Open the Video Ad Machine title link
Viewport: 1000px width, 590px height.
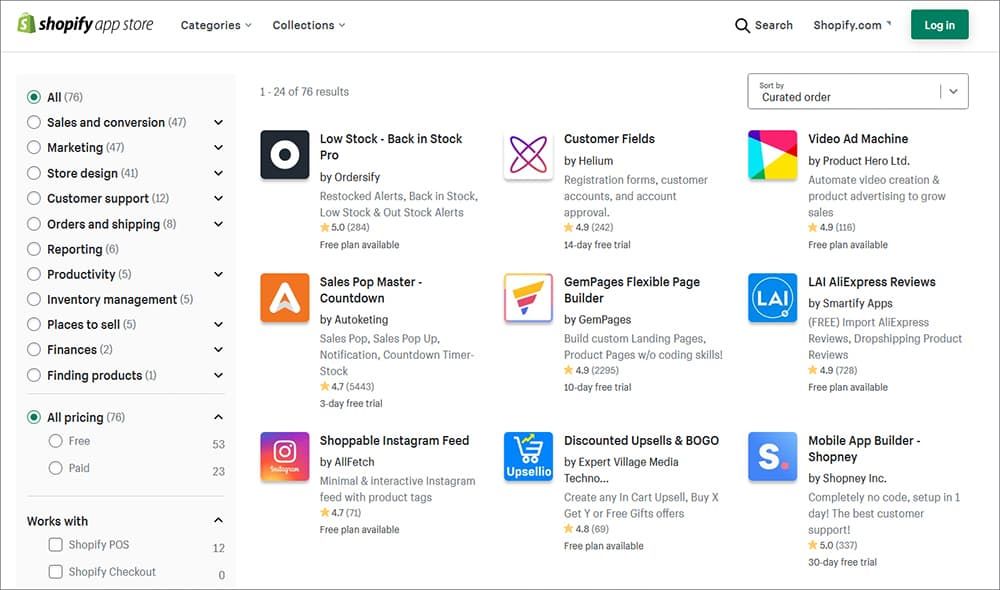point(858,138)
